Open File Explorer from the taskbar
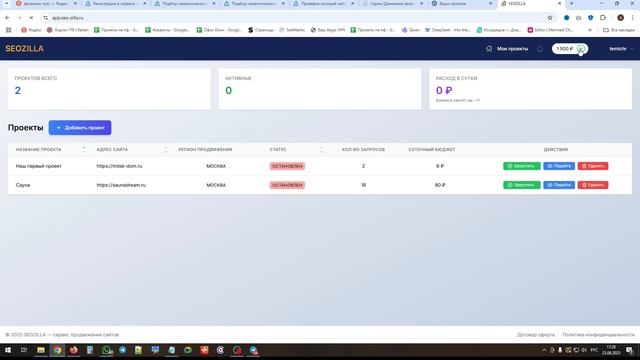640x360 pixels. click(41, 350)
